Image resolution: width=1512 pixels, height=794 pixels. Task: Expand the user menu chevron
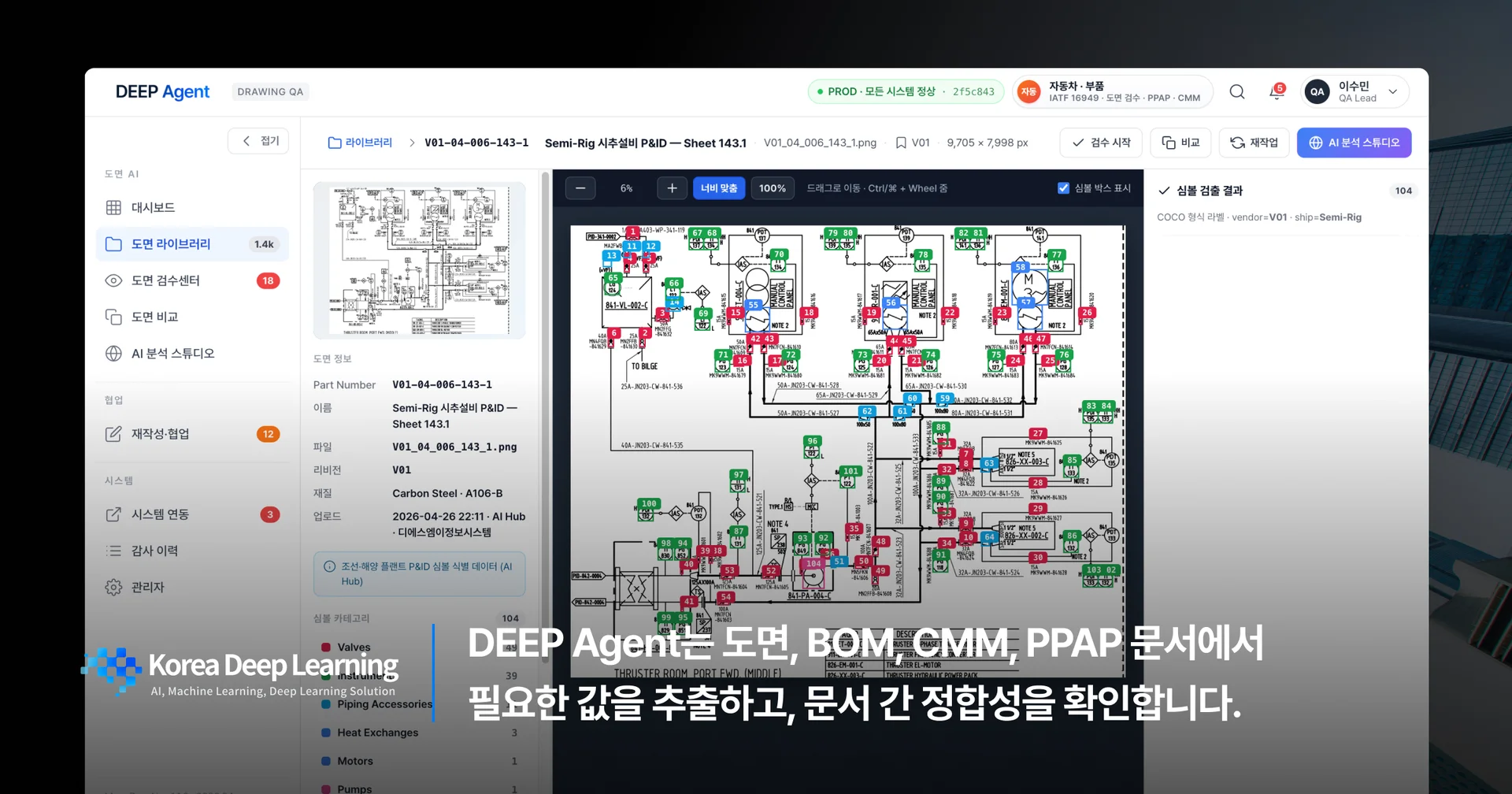(x=1392, y=92)
